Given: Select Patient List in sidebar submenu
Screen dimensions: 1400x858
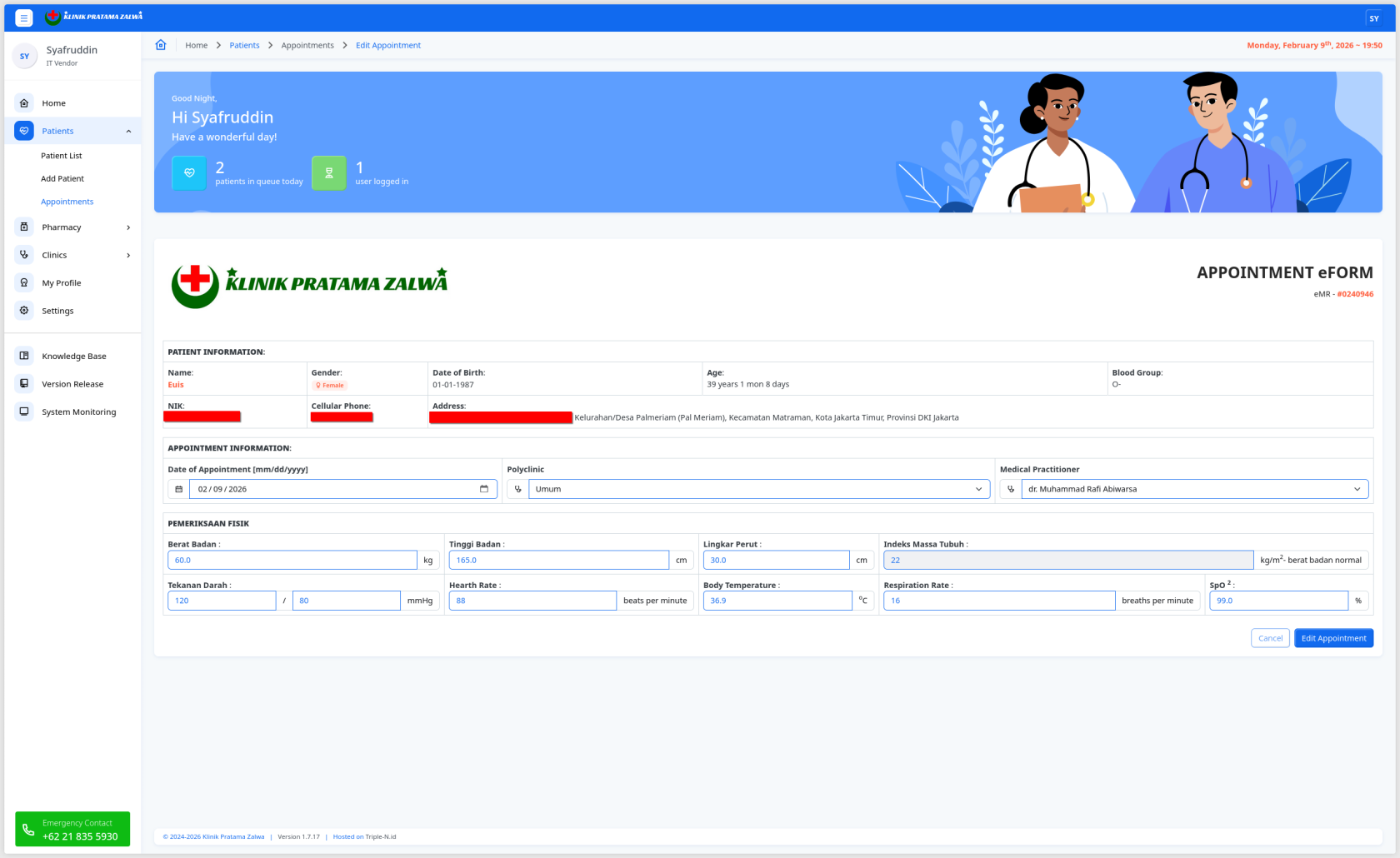Looking at the screenshot, I should [x=62, y=156].
